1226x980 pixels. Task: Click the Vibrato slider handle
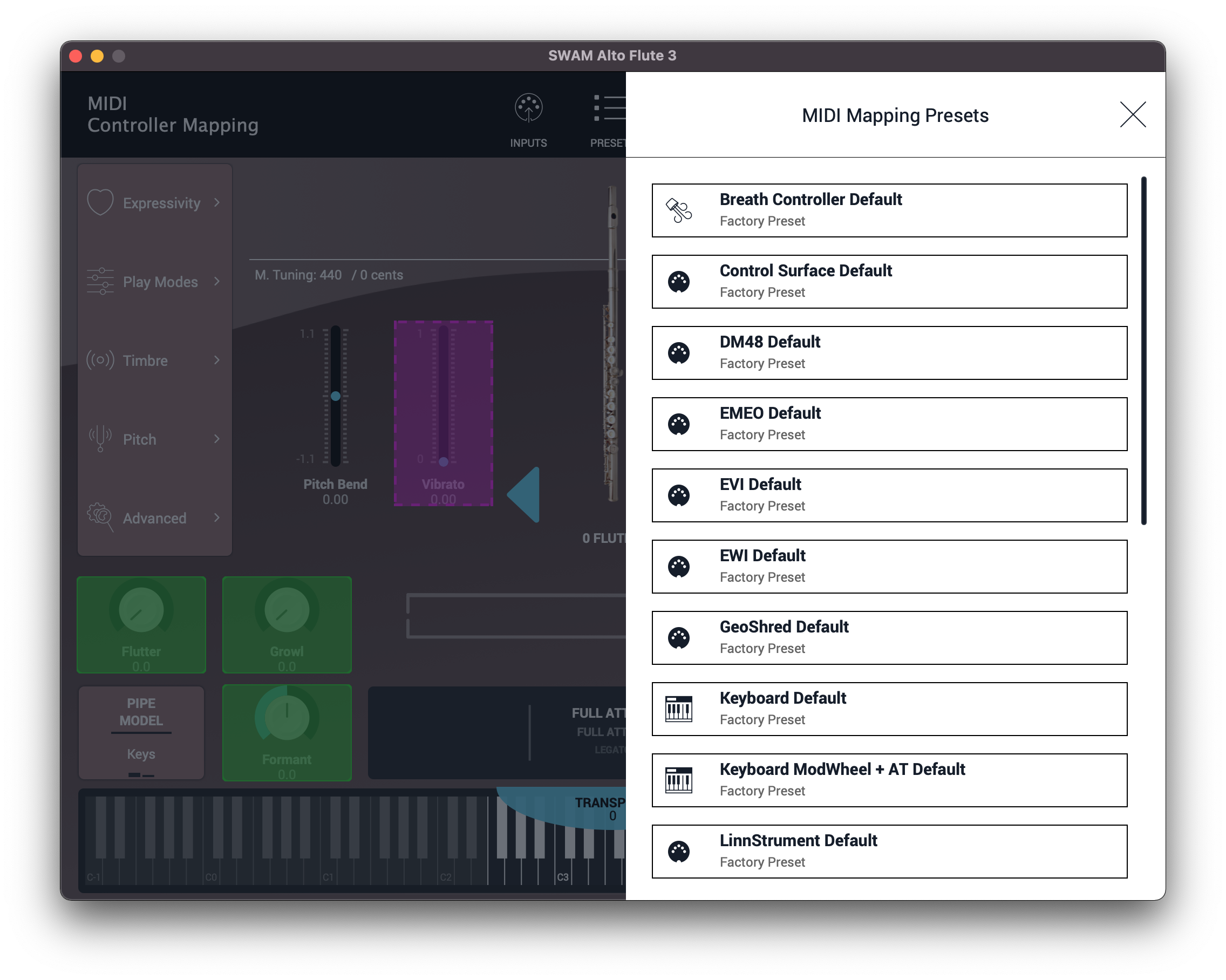click(444, 461)
